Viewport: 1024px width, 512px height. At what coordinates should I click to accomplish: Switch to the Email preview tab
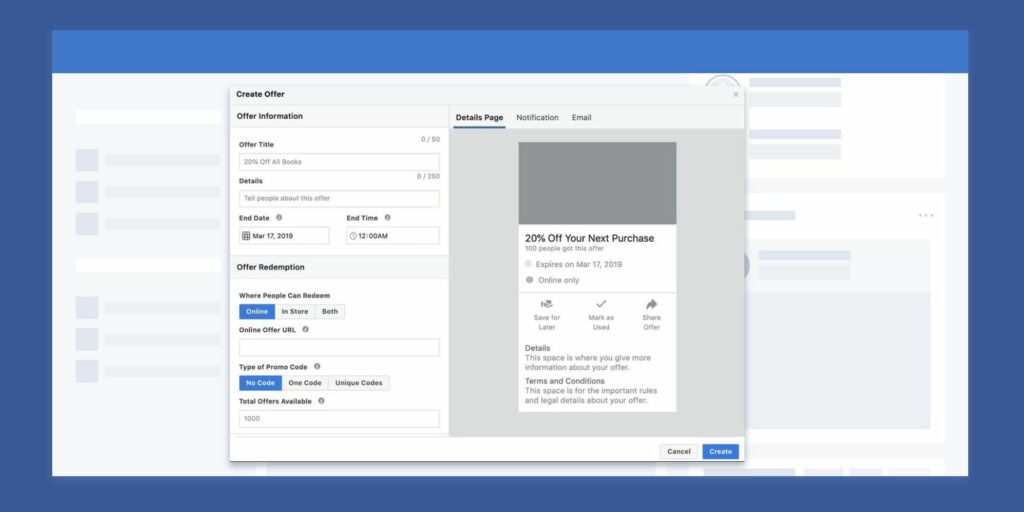click(x=581, y=118)
